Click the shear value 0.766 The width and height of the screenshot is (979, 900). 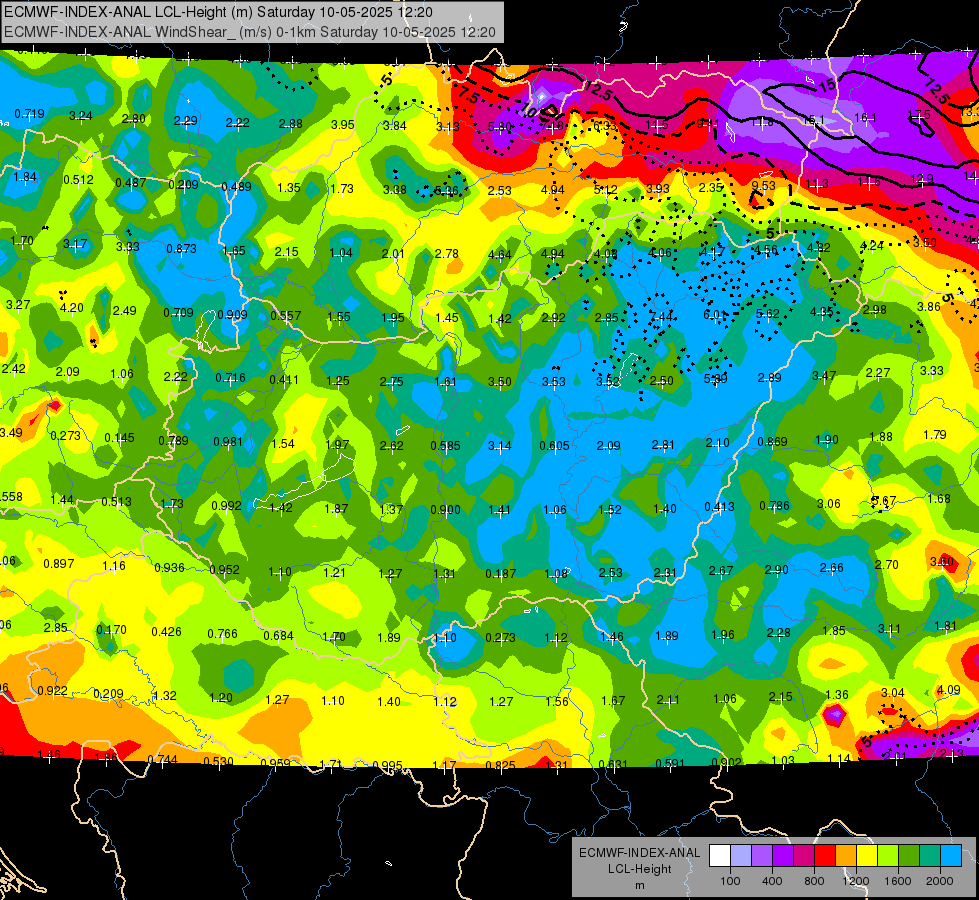tap(222, 634)
